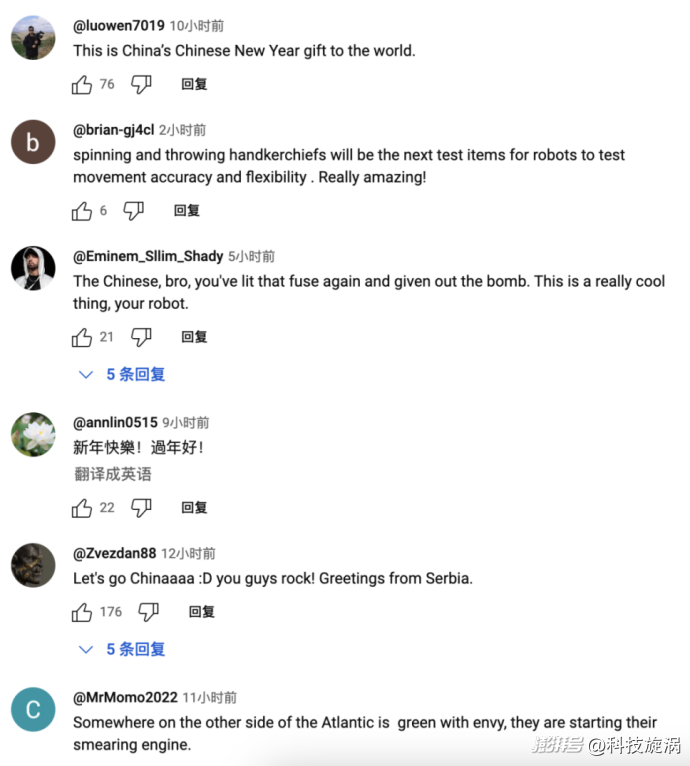The width and height of the screenshot is (690, 766).
Task: Dislike the @brian-gj4cl comment
Action: (133, 211)
